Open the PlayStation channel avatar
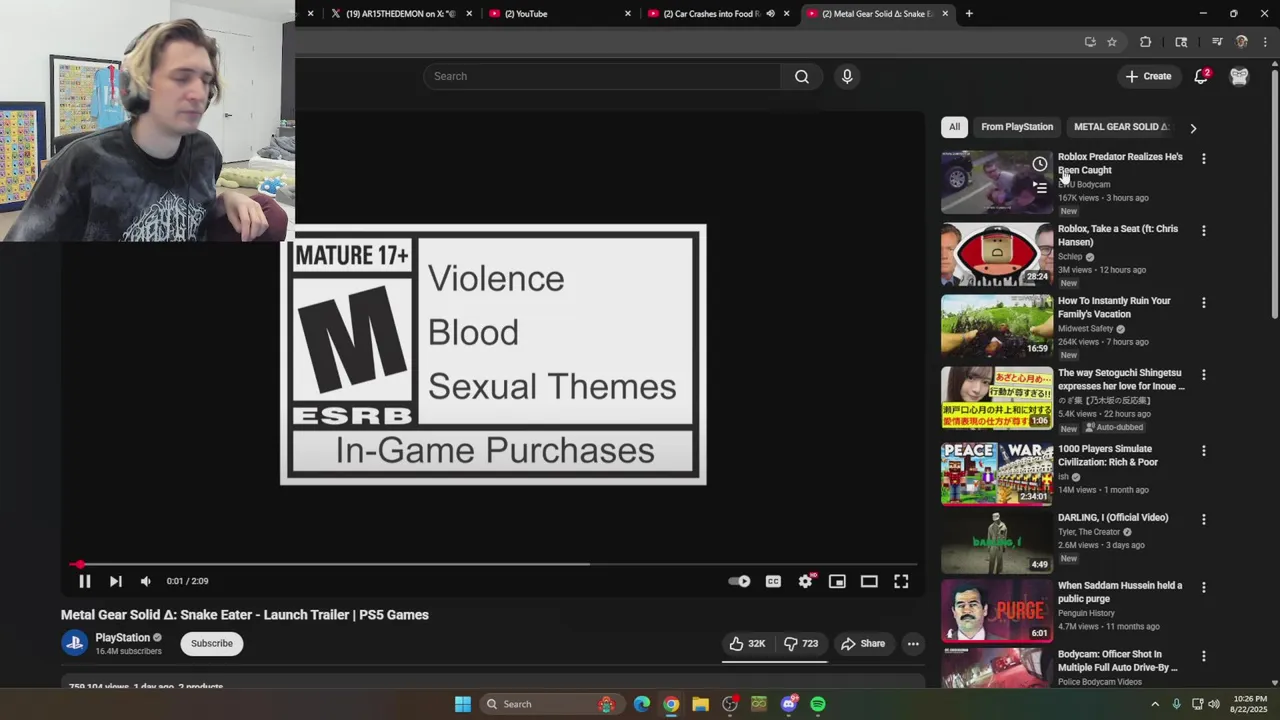 (x=75, y=643)
